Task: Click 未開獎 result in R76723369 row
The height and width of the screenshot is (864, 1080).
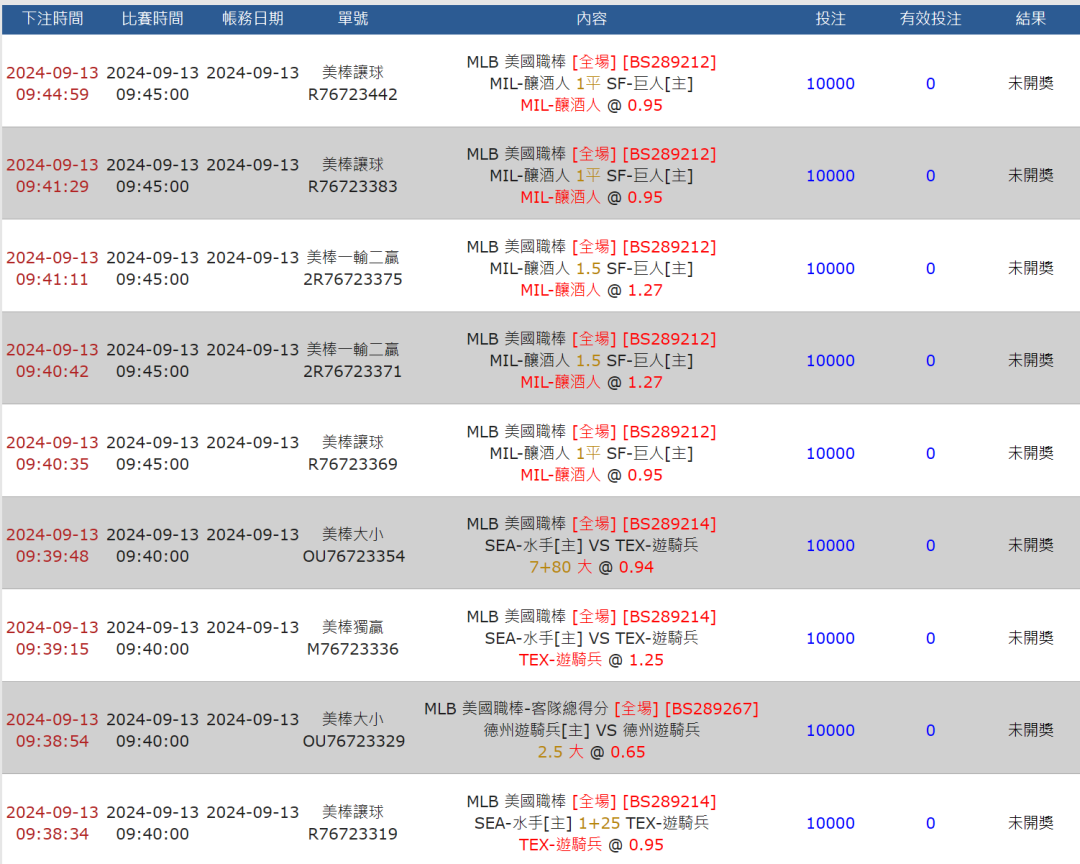Action: 1030,453
